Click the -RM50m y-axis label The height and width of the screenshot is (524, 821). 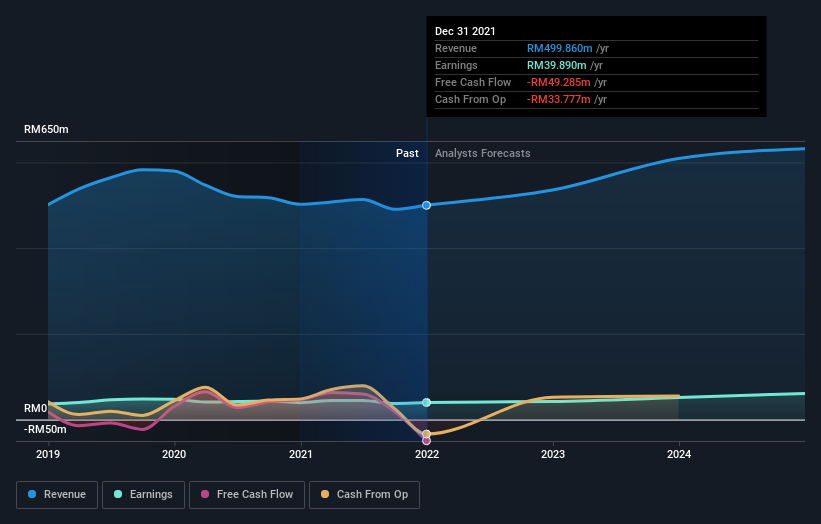pyautogui.click(x=45, y=429)
